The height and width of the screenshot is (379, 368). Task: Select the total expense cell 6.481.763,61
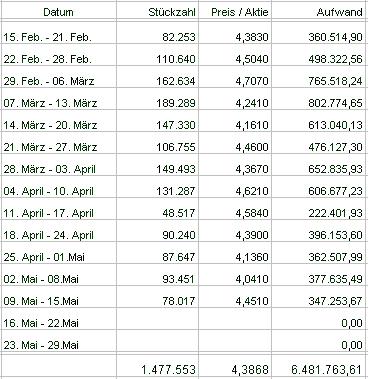pos(318,366)
